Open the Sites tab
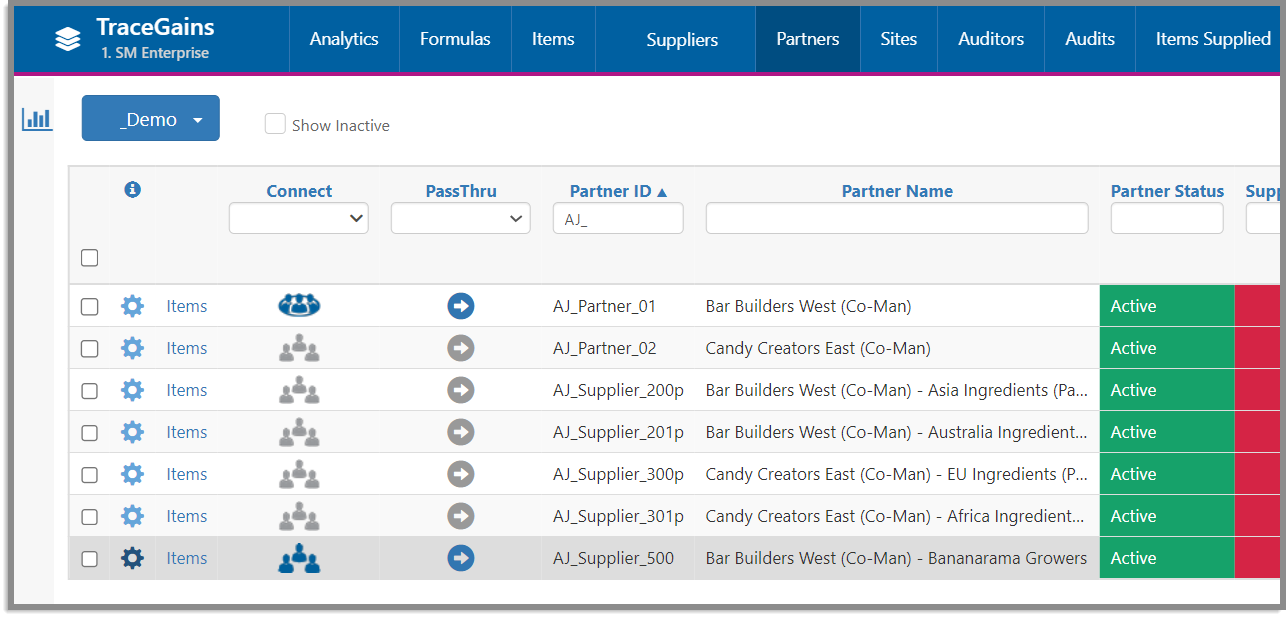The height and width of the screenshot is (618, 1286). click(899, 39)
